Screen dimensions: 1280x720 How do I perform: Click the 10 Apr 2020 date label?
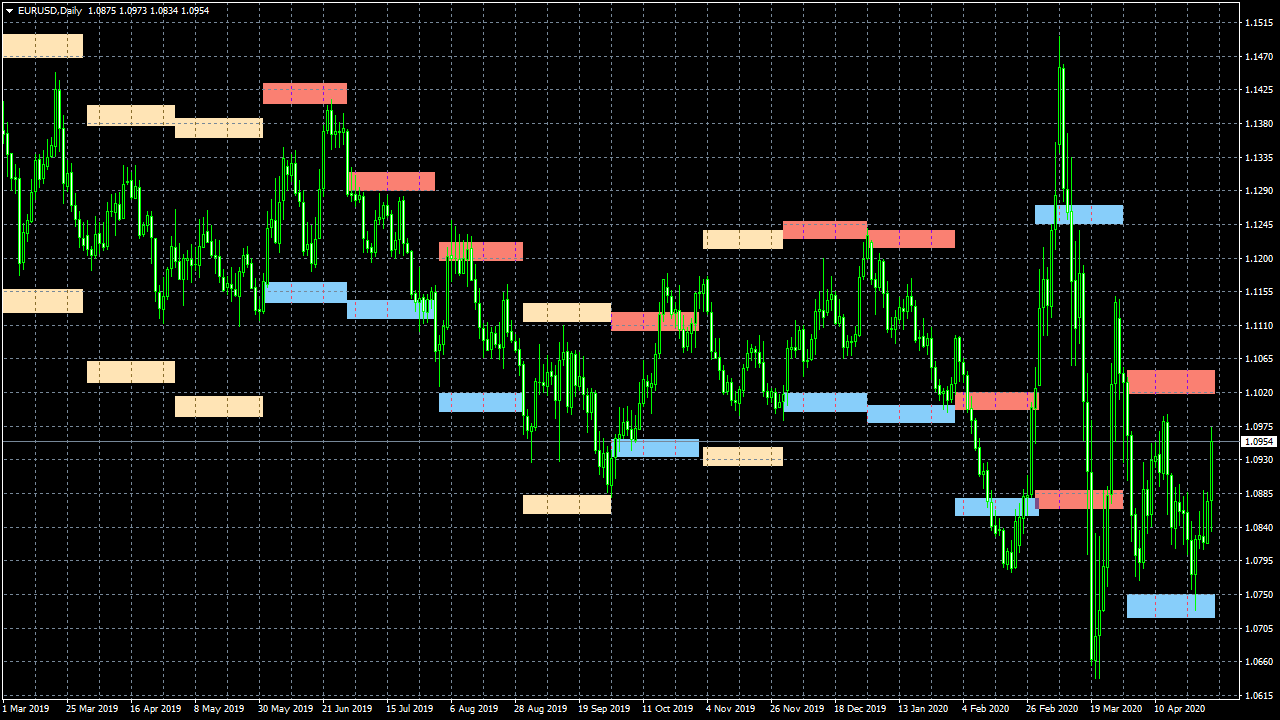click(1180, 709)
